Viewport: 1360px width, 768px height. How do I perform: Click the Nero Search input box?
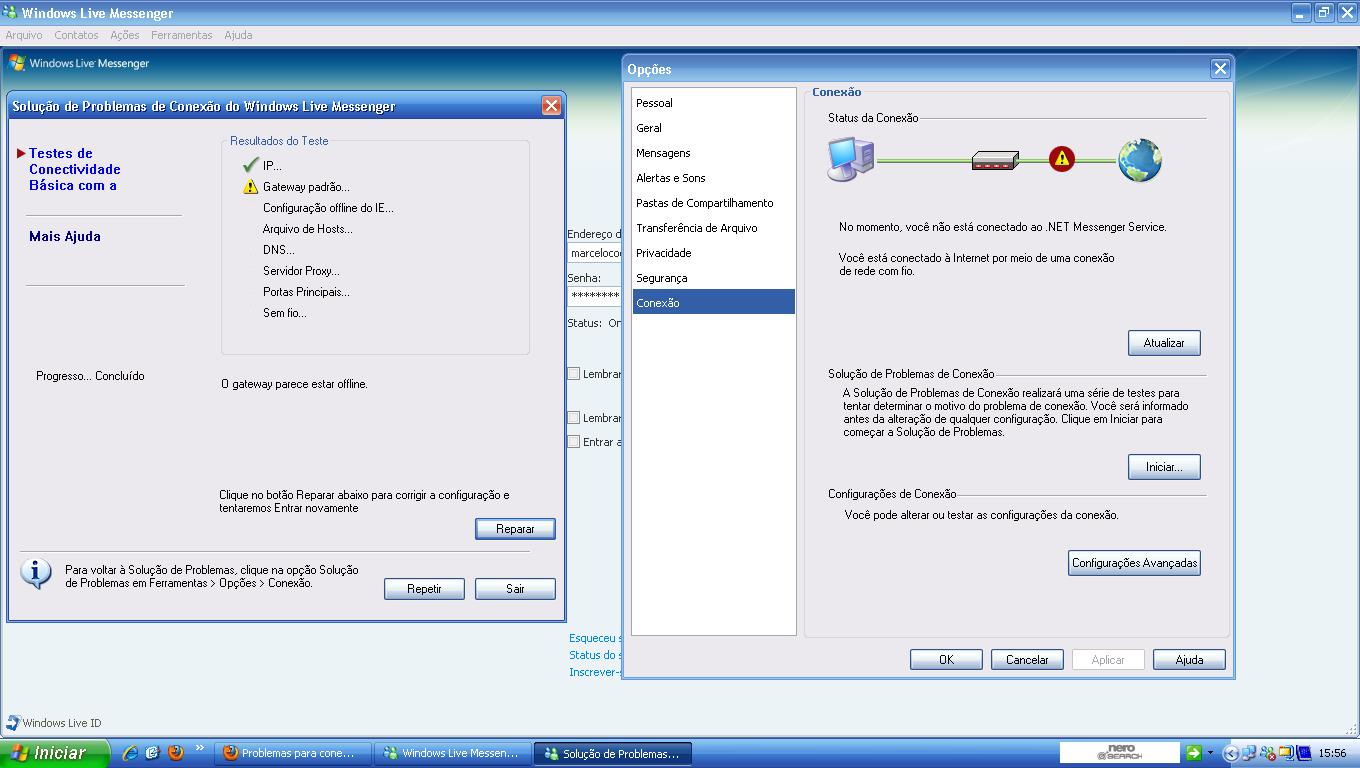tap(1120, 752)
